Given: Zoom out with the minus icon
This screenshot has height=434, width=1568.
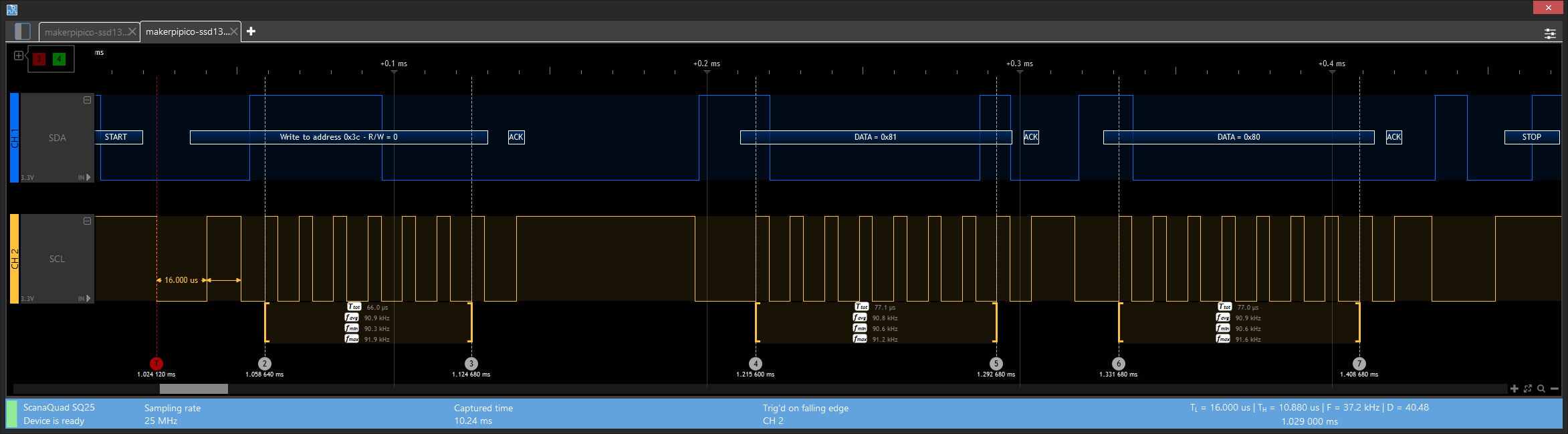Looking at the screenshot, I should pyautogui.click(x=1555, y=389).
